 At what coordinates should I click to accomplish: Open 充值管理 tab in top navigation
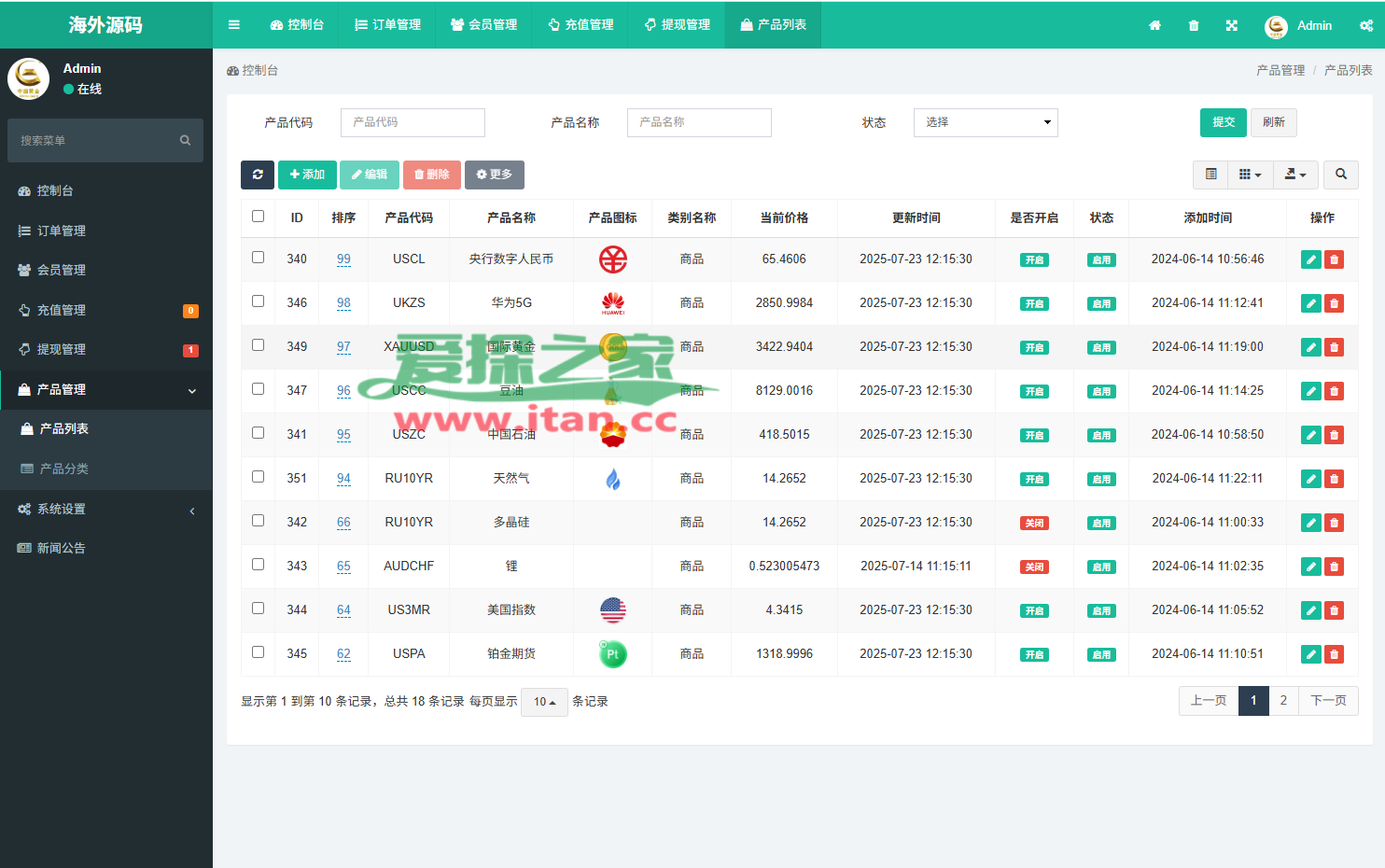(581, 25)
